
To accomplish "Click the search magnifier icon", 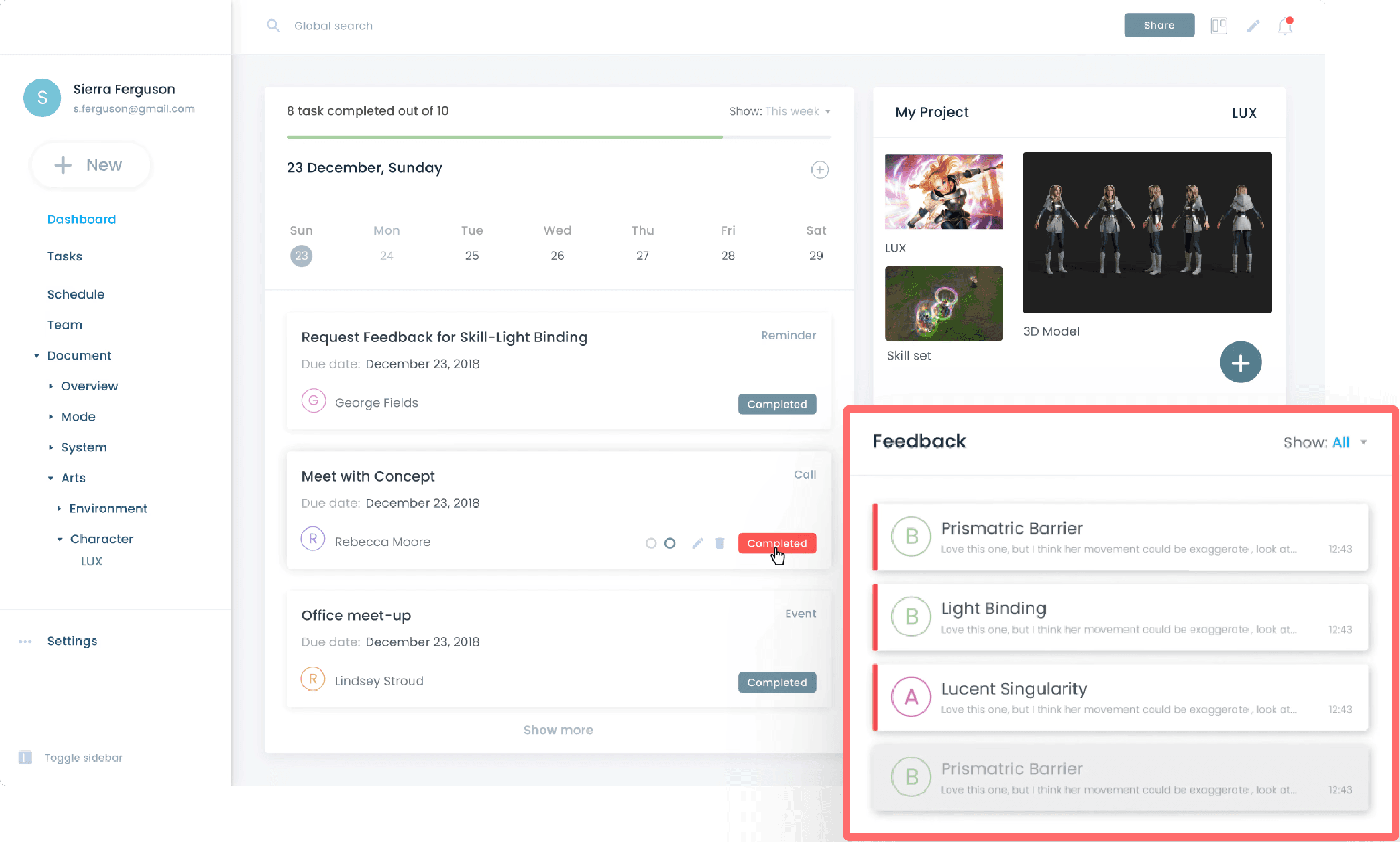I will [x=273, y=26].
